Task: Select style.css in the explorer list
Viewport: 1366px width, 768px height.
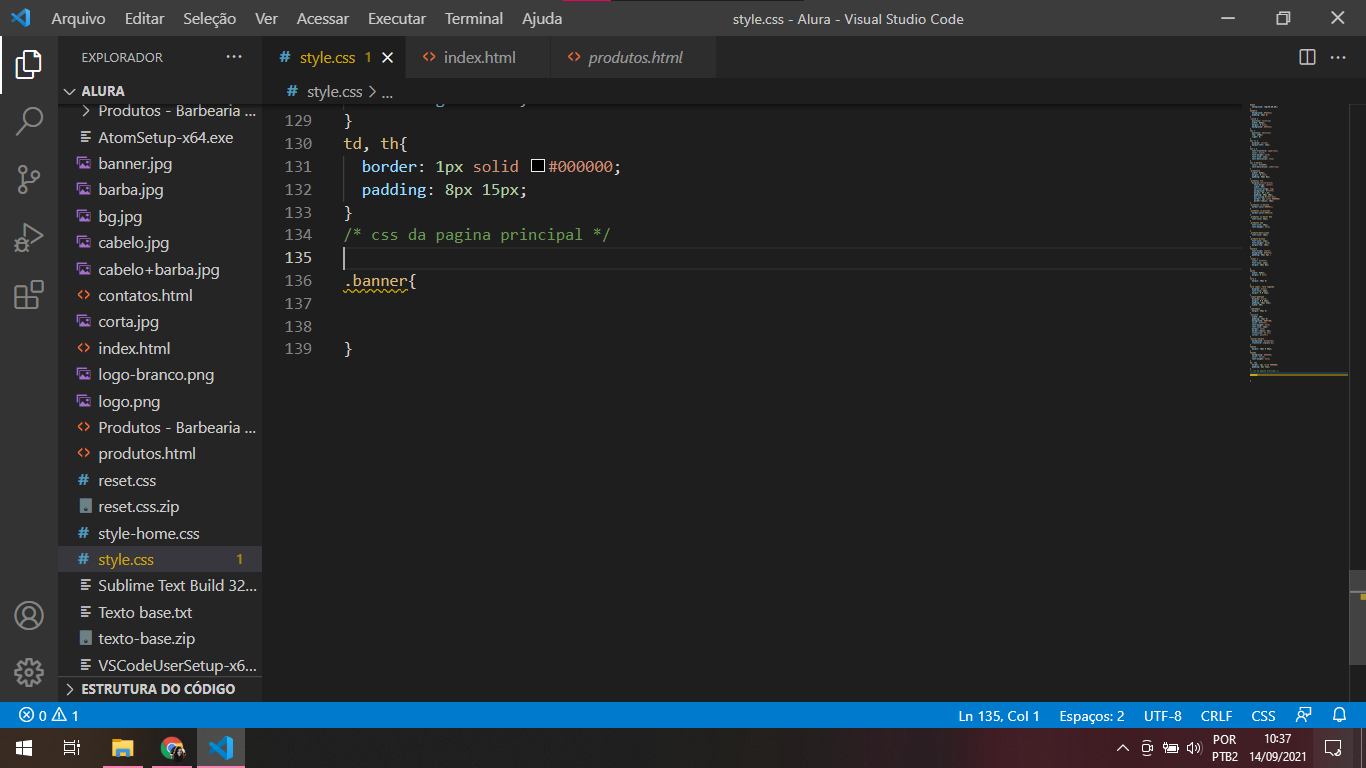Action: pos(160,559)
